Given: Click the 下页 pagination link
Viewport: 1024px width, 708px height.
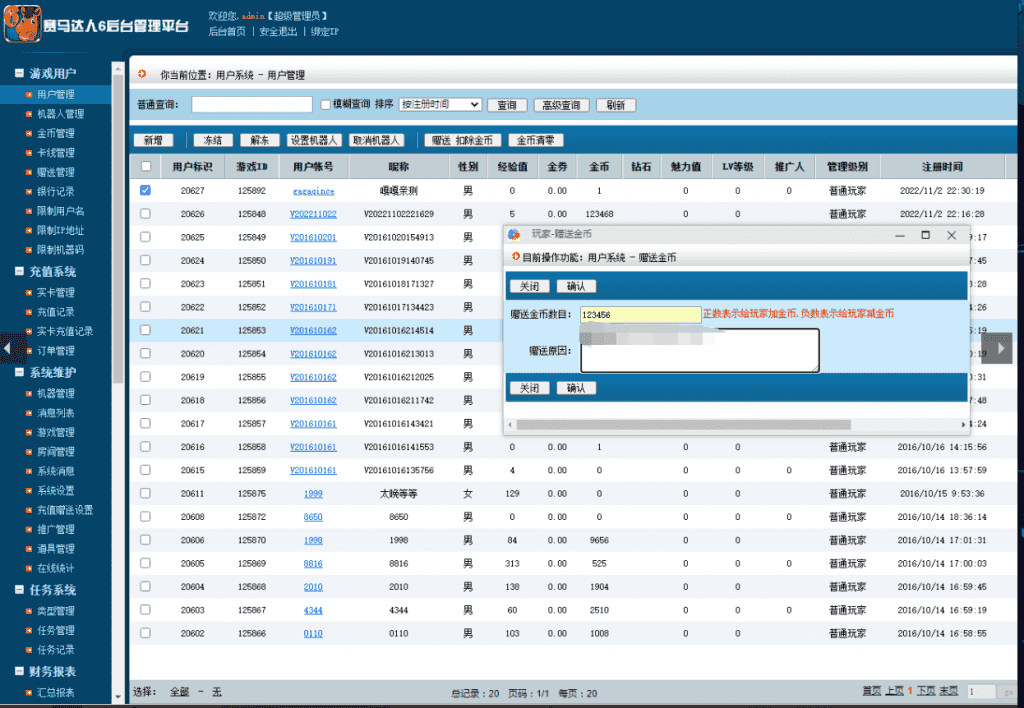Looking at the screenshot, I should [x=926, y=691].
